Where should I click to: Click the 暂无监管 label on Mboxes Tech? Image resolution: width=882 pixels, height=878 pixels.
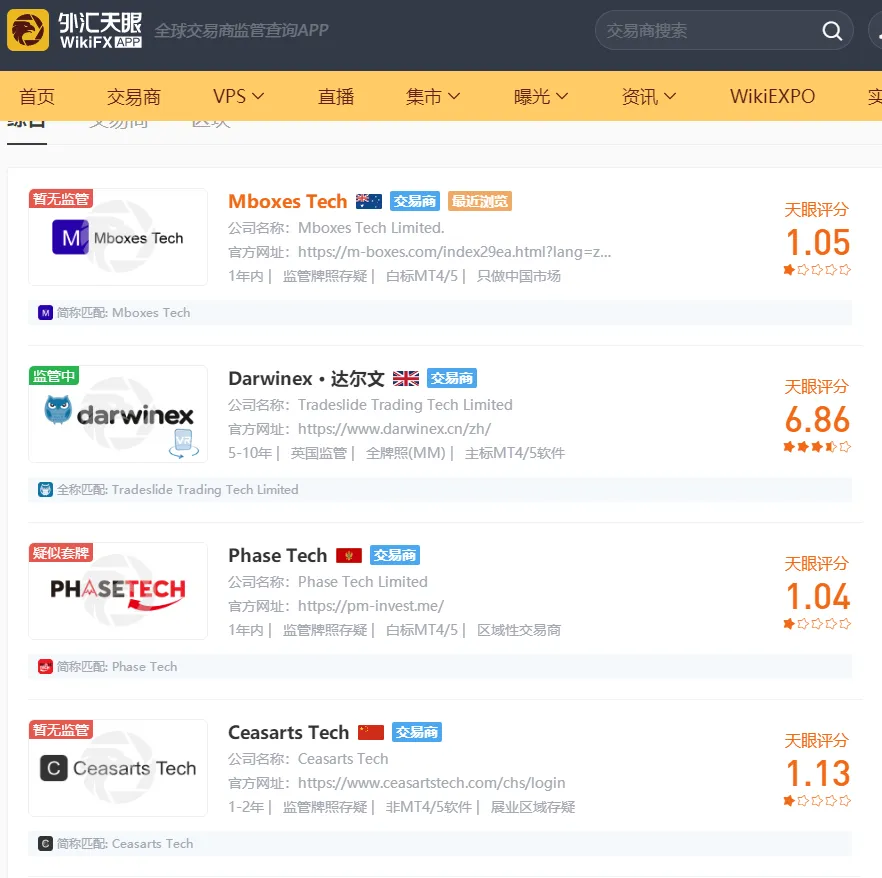tap(61, 199)
